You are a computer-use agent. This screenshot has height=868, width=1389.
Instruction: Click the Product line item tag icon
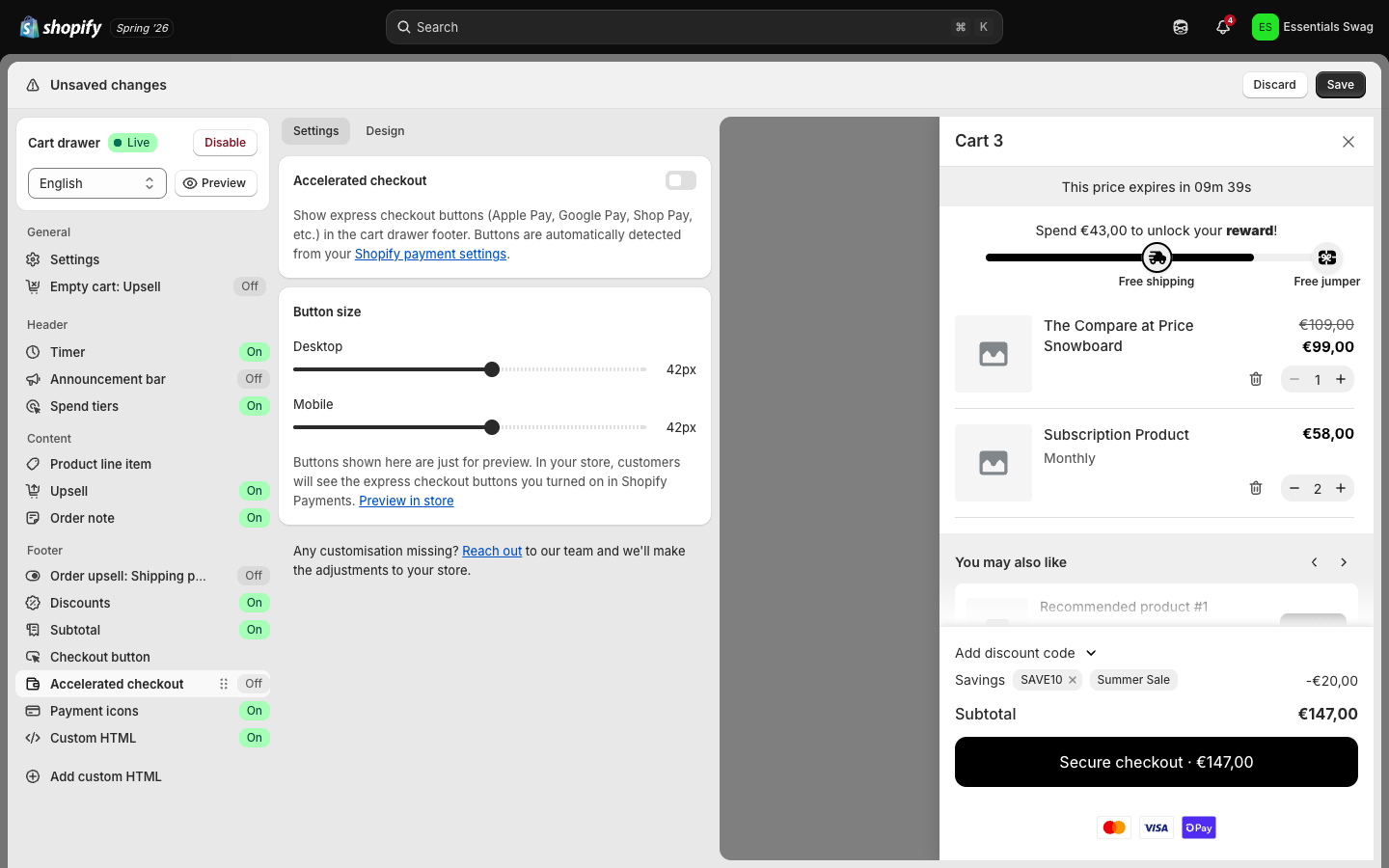tap(33, 464)
